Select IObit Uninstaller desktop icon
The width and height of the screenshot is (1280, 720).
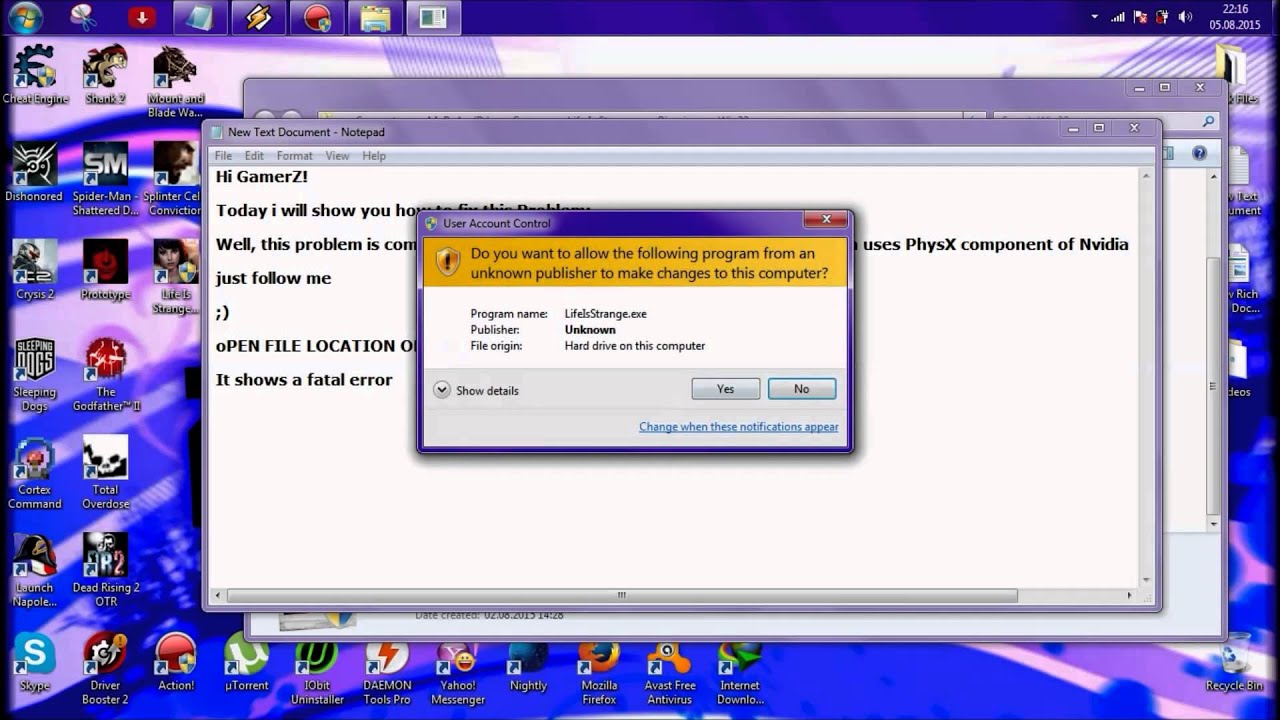(317, 669)
